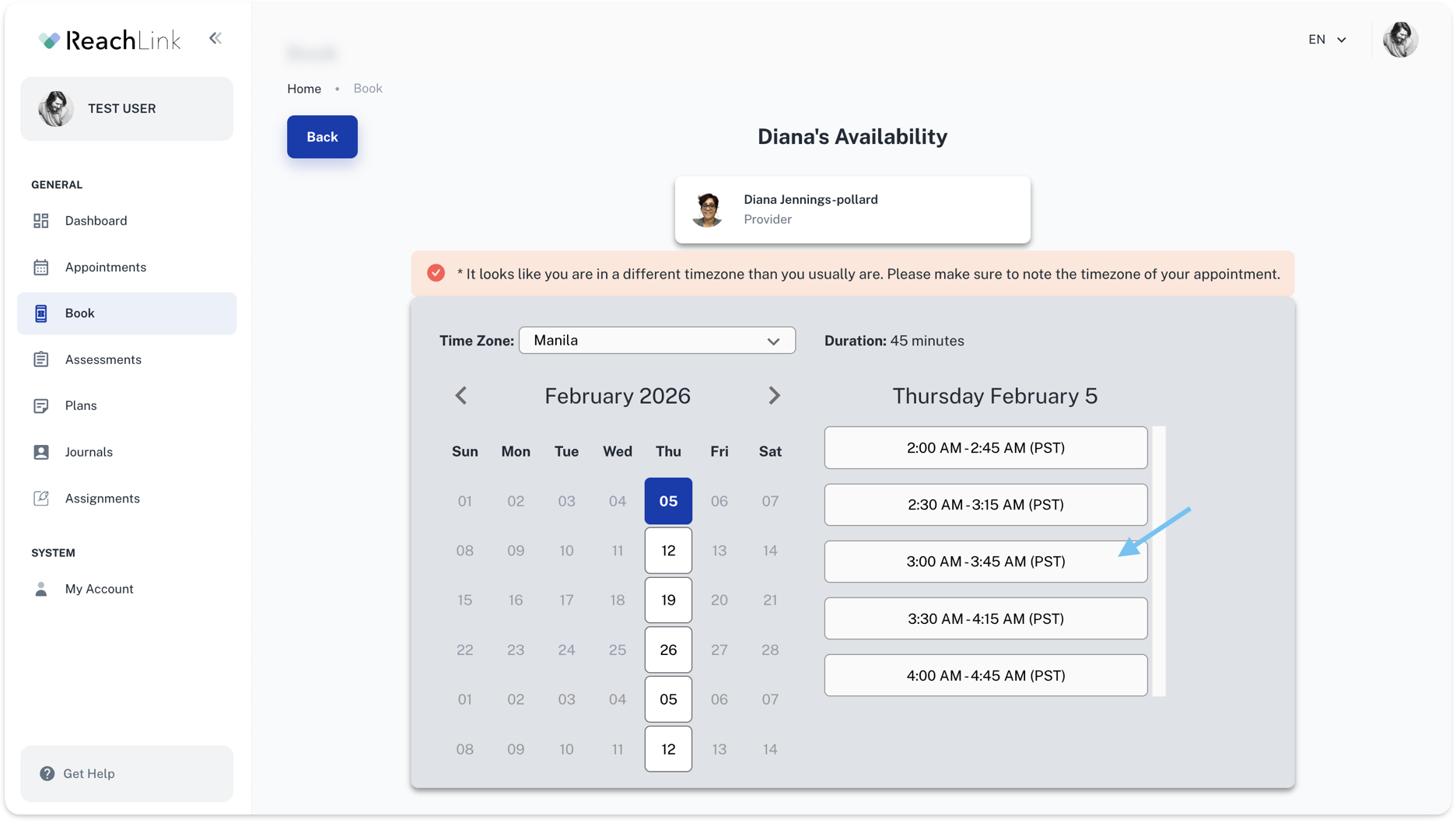Click the time slots list scrollbar
1456x823 pixels.
point(1159,560)
